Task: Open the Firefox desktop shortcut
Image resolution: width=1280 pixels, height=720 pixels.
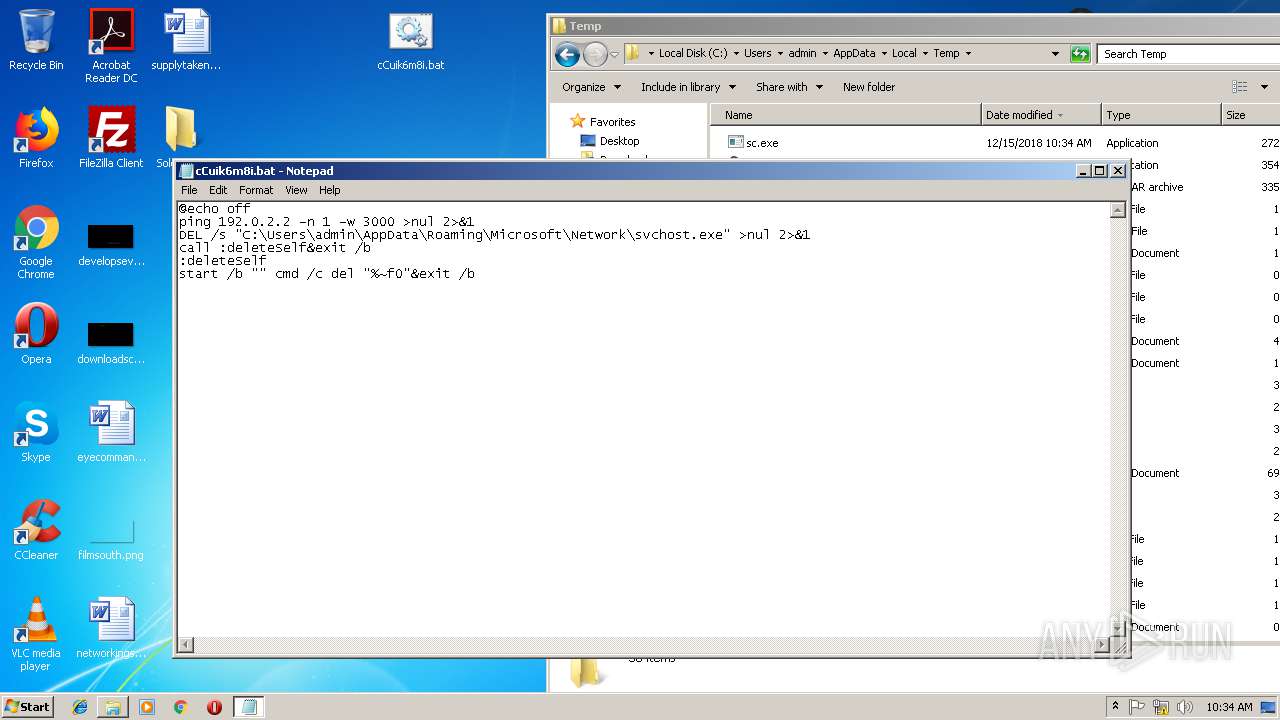Action: click(36, 138)
